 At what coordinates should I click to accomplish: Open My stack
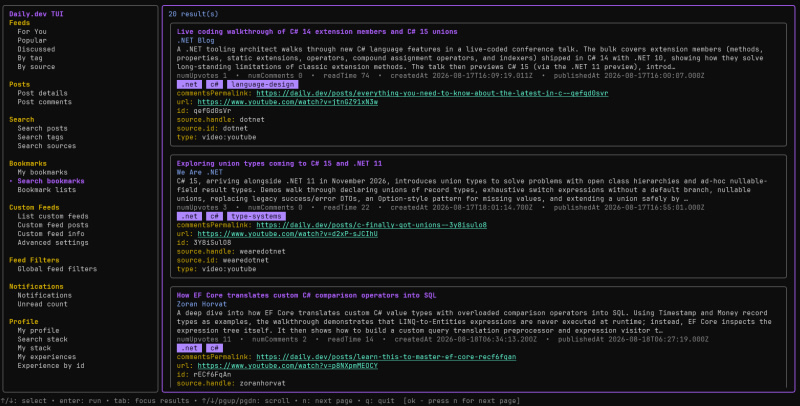(x=34, y=348)
